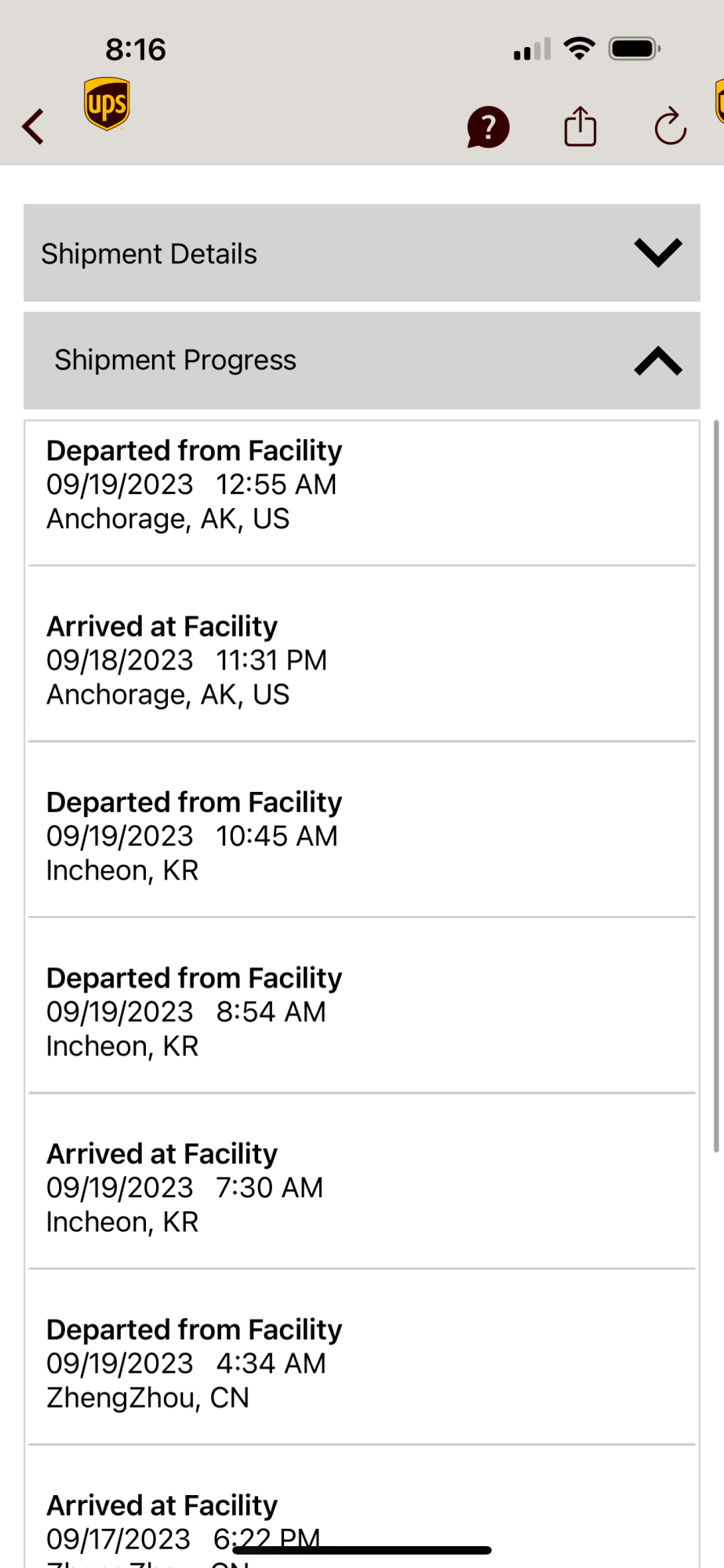724x1568 pixels.
Task: Tap the Shipment Details header label
Action: (149, 254)
